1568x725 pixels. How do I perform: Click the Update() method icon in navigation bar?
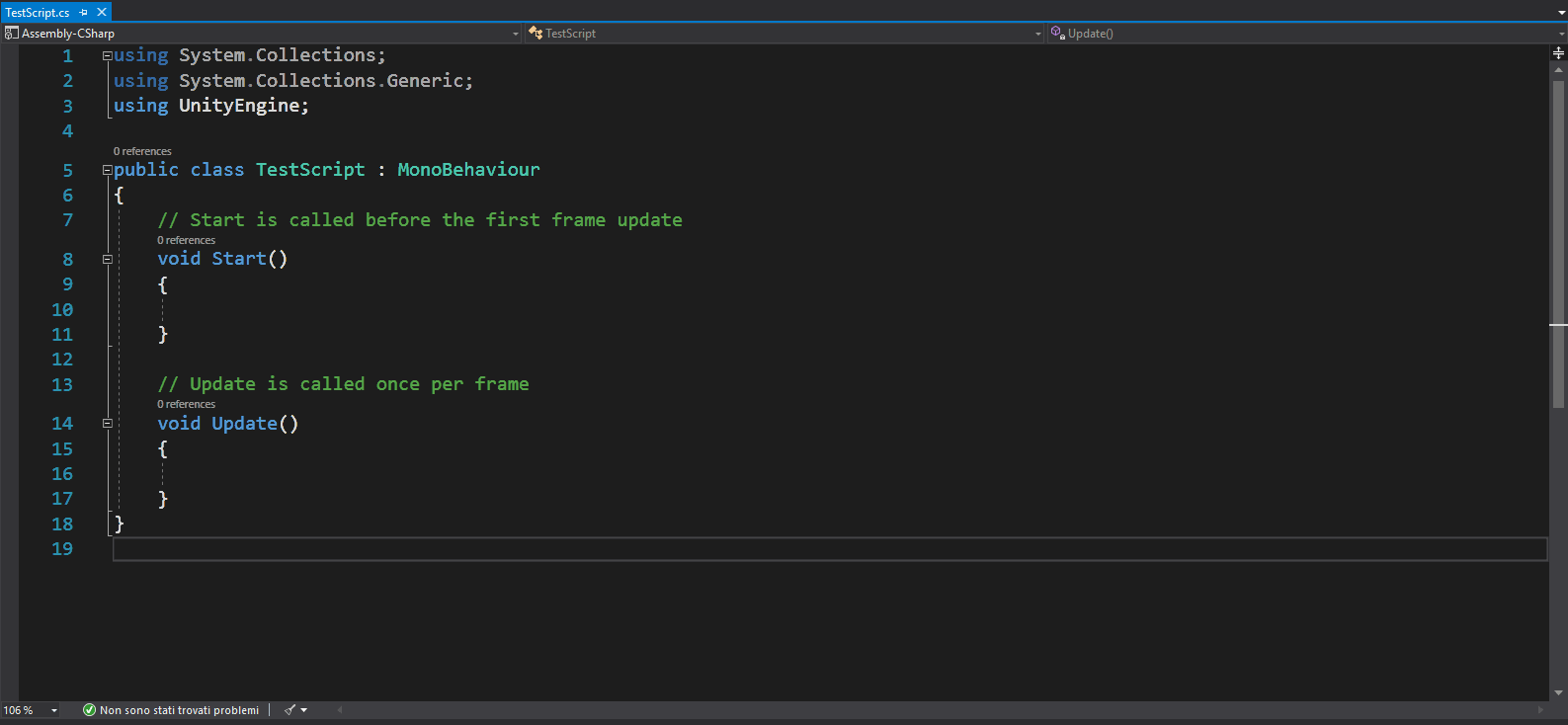tap(1058, 33)
